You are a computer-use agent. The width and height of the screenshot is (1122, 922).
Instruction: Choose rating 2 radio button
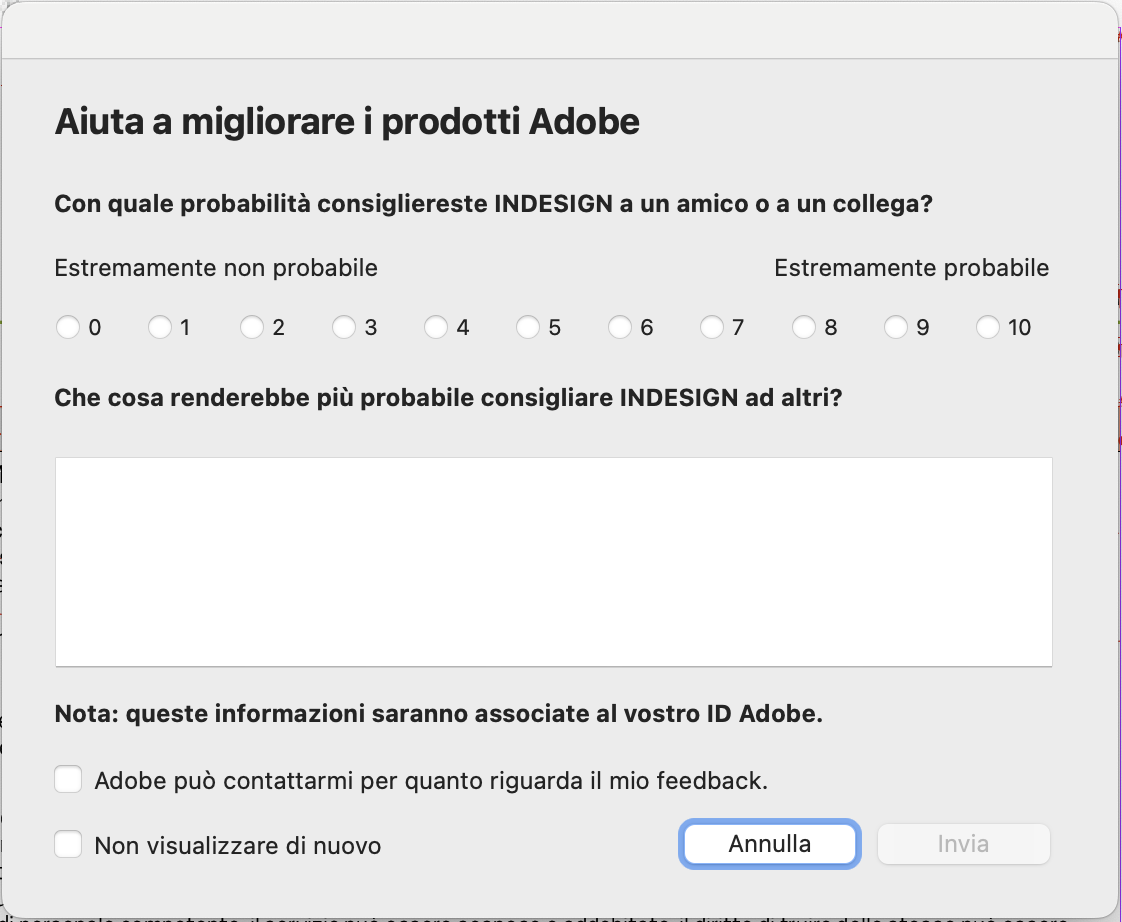coord(252,327)
